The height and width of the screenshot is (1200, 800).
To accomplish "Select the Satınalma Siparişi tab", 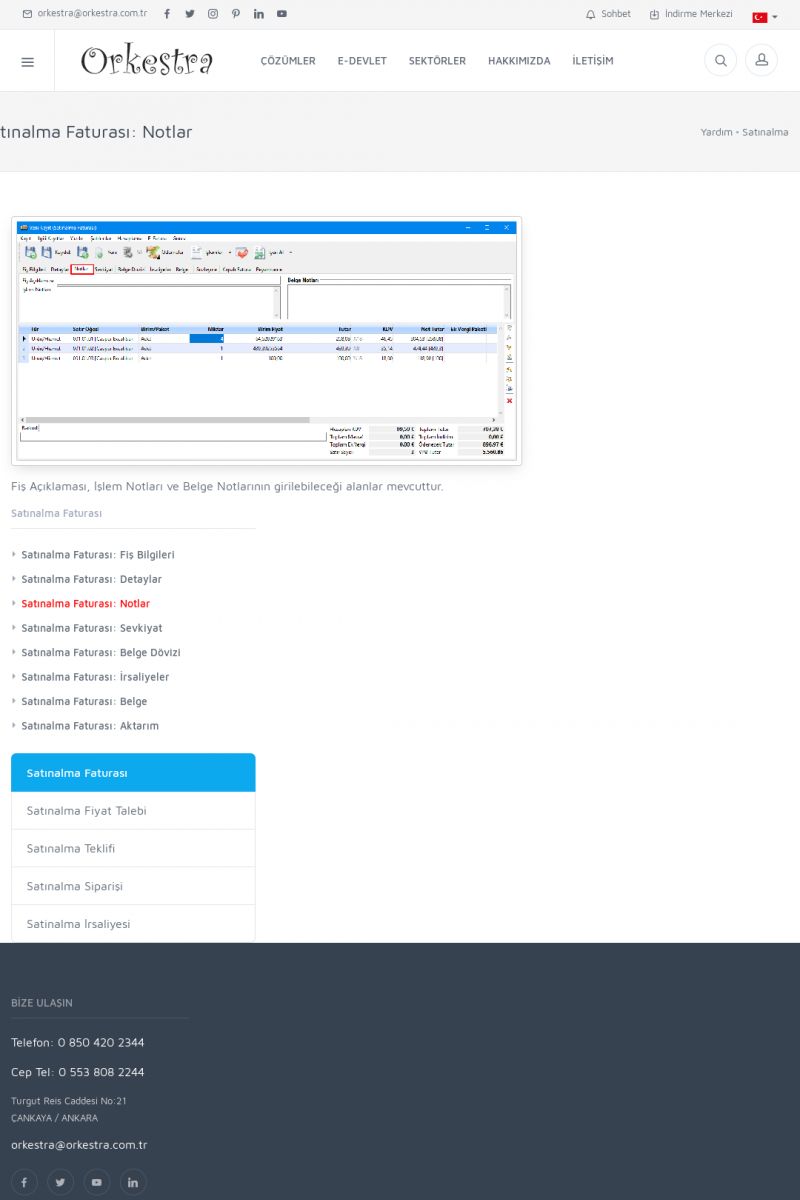I will click(x=75, y=886).
